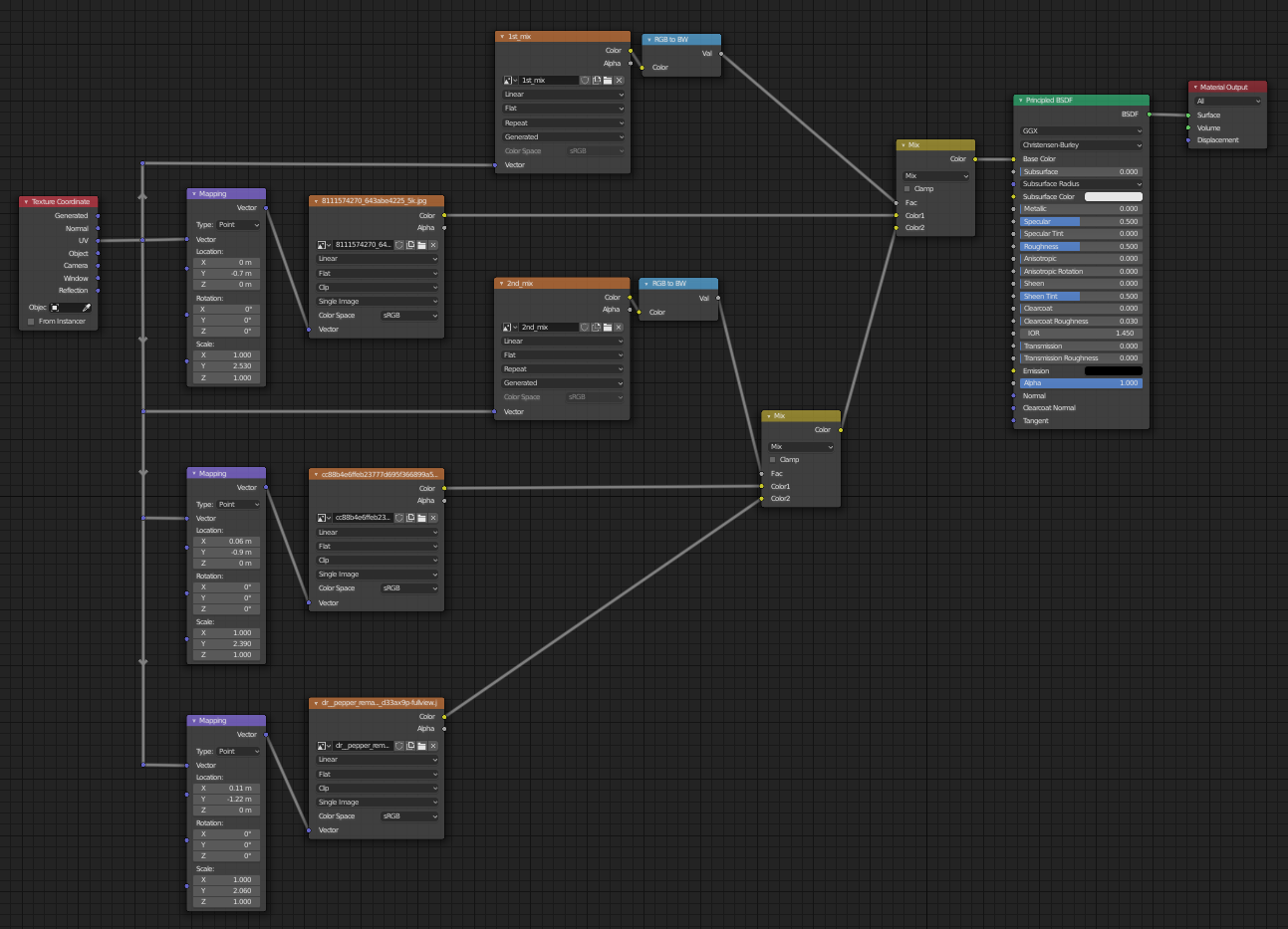Create new image copy in 8111574270 node
This screenshot has height=929, width=1288.
point(410,244)
